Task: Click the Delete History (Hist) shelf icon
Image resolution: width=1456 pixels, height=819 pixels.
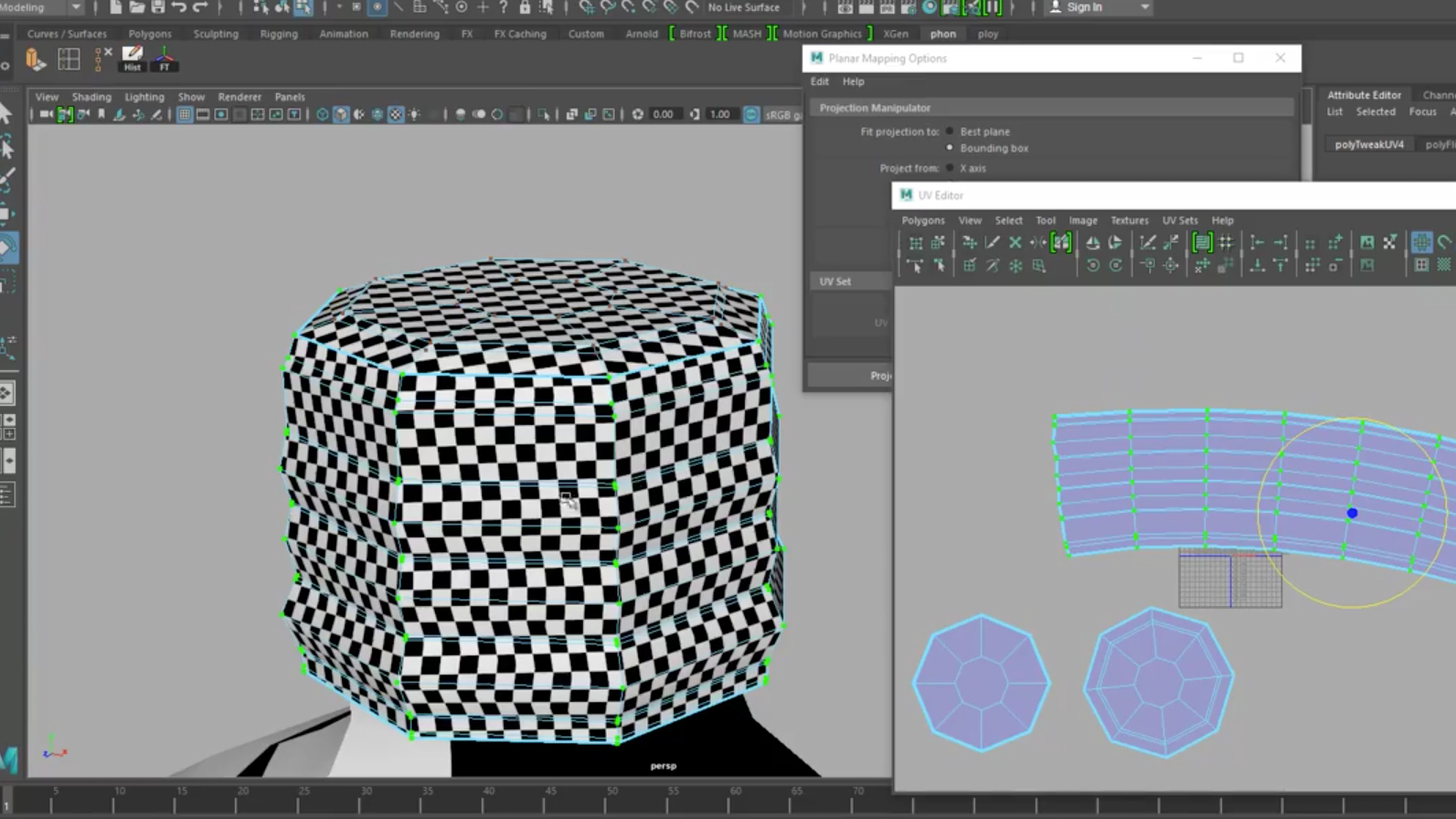Action: pyautogui.click(x=133, y=58)
